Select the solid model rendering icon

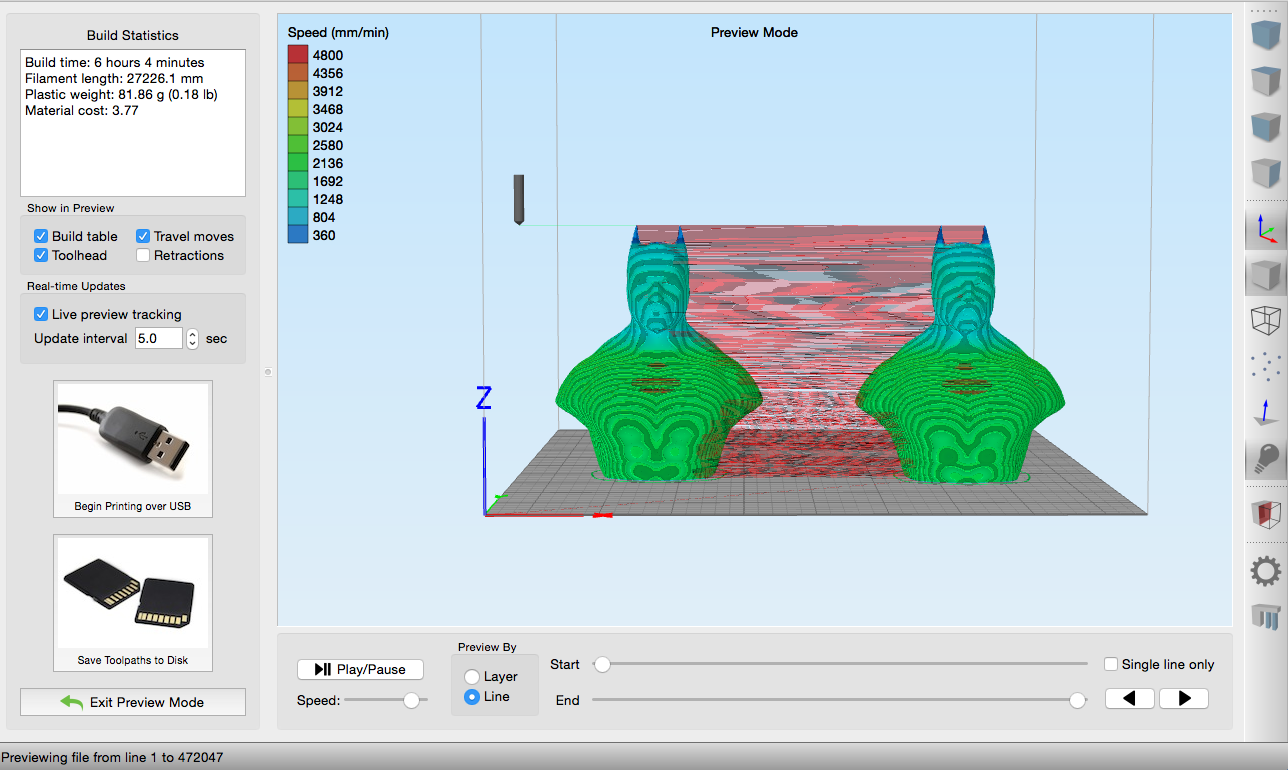click(x=1266, y=274)
